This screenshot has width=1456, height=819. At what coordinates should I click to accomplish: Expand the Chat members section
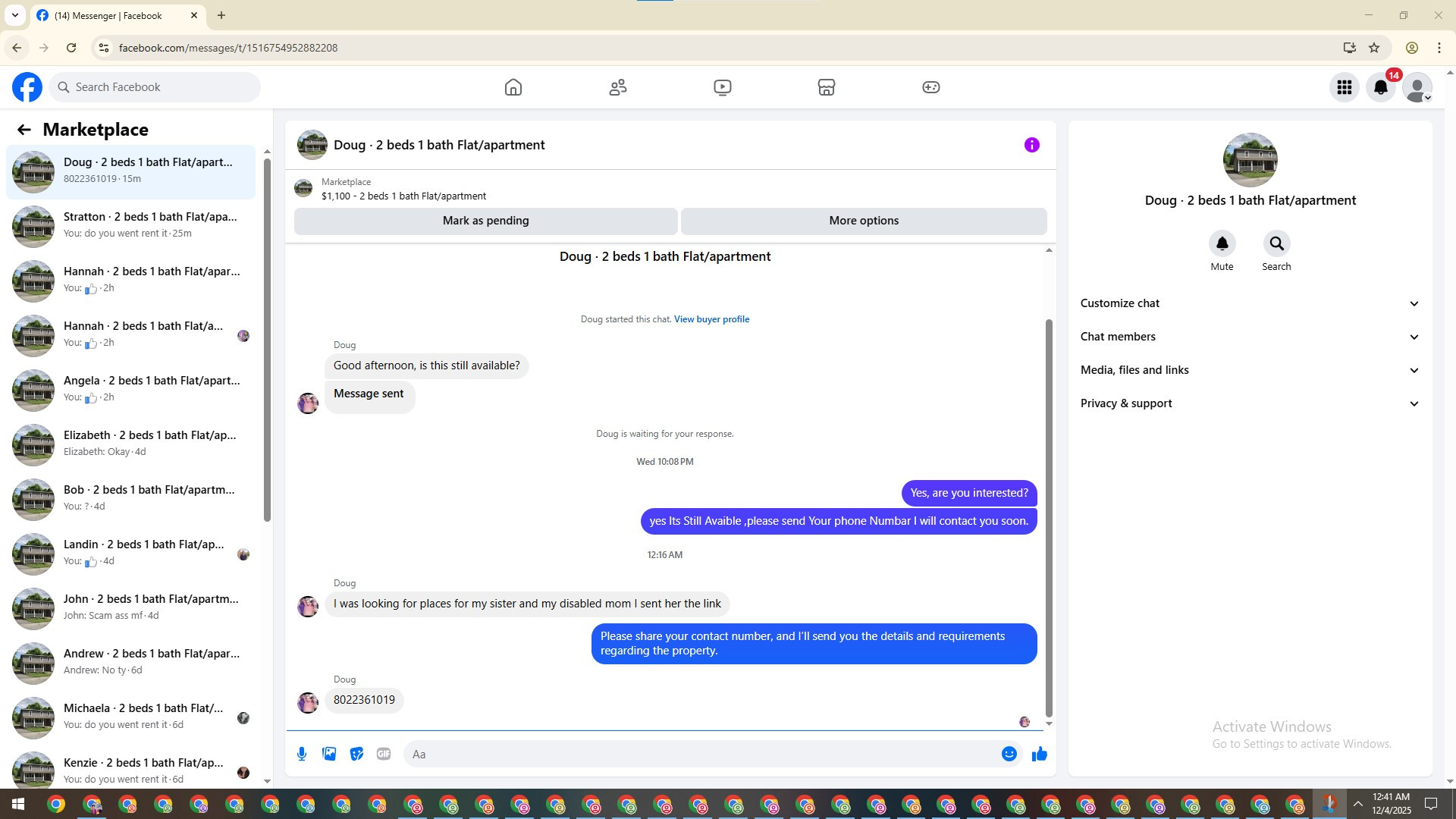(x=1249, y=337)
